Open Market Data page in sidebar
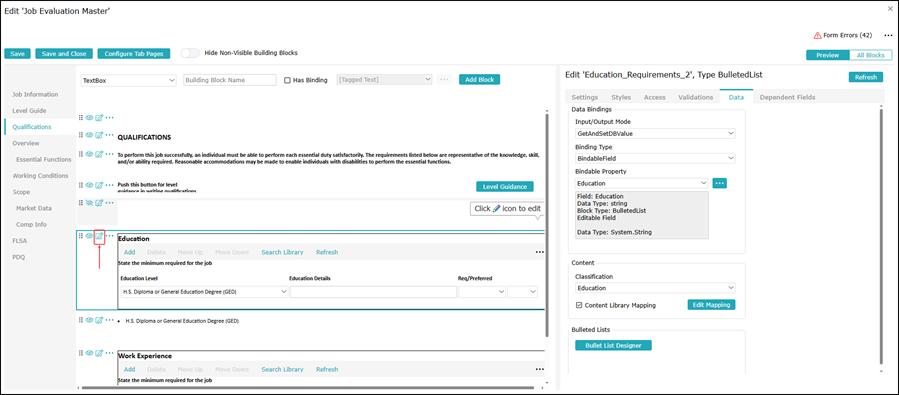The image size is (899, 395). pos(33,208)
